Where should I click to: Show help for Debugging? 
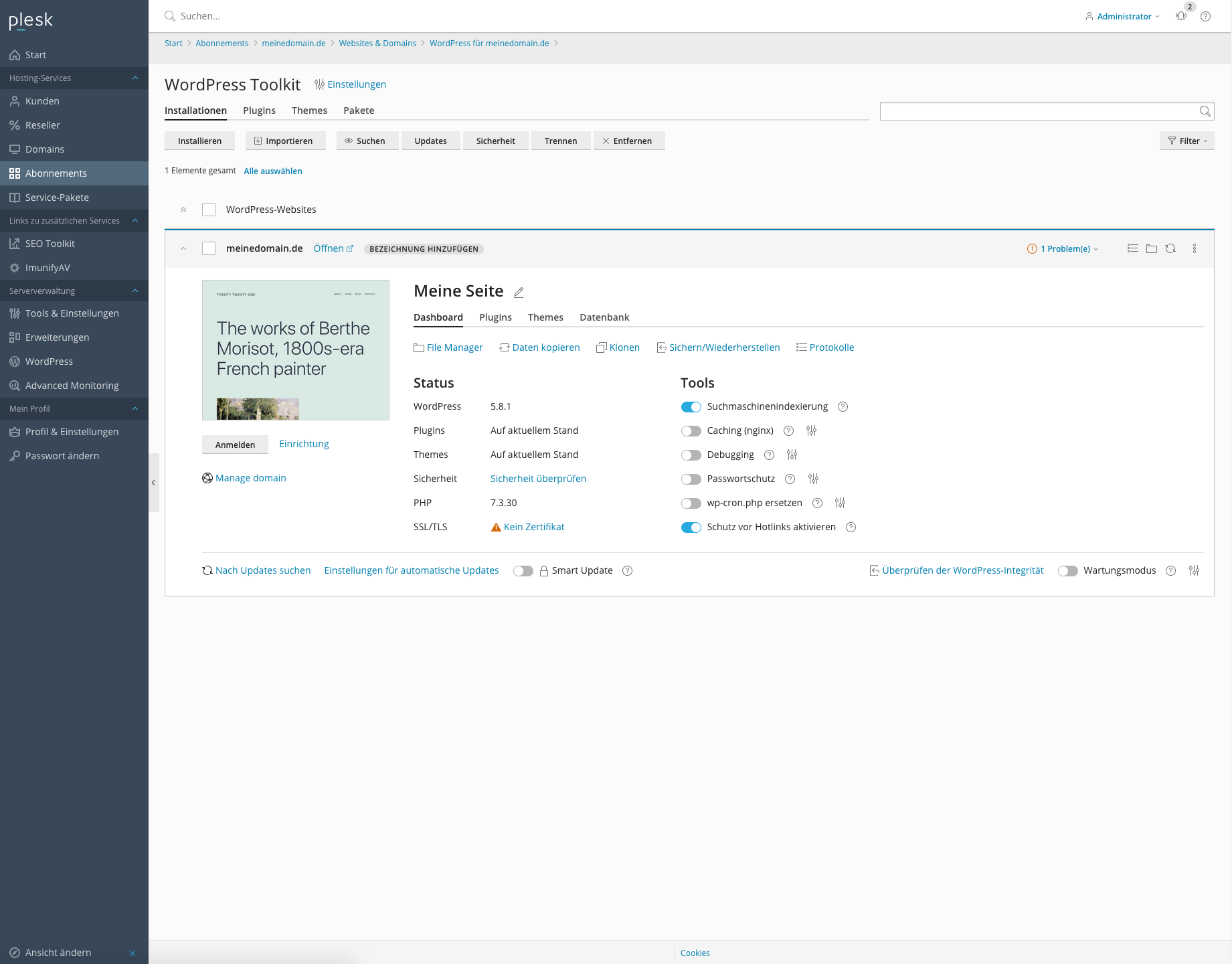769,455
